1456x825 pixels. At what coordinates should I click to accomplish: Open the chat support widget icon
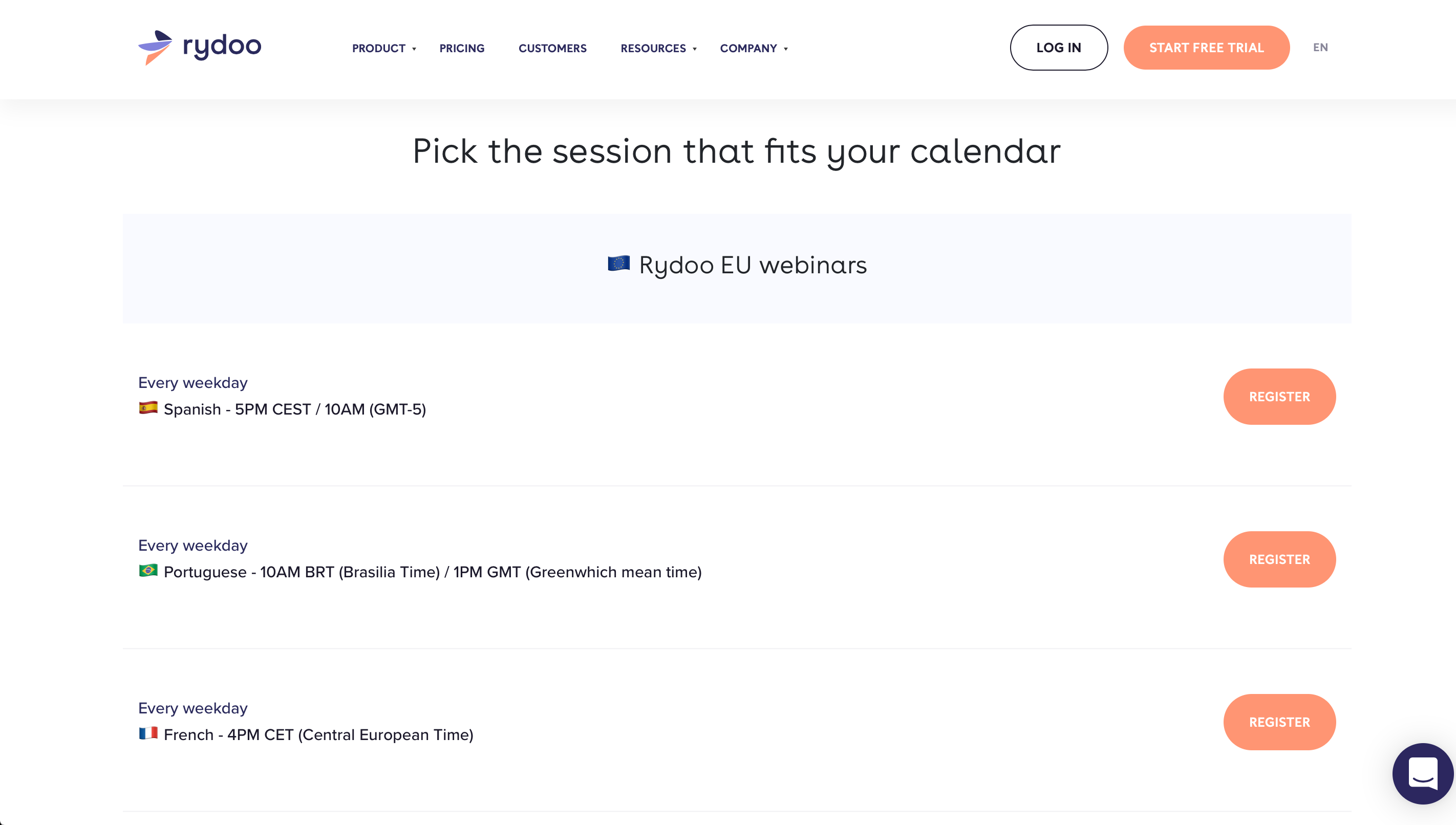[1423, 773]
